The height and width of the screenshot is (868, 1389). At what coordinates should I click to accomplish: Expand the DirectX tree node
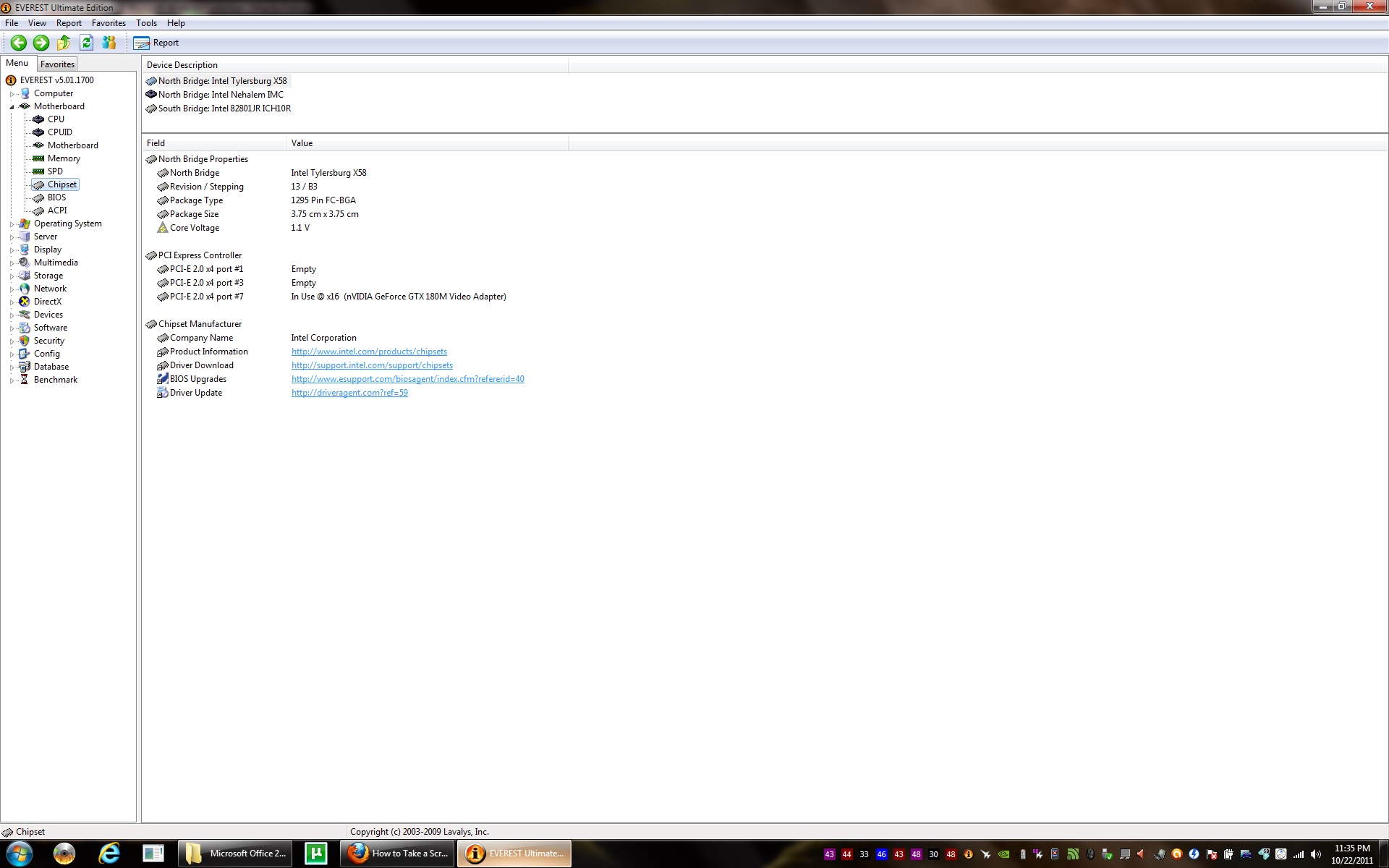point(12,302)
